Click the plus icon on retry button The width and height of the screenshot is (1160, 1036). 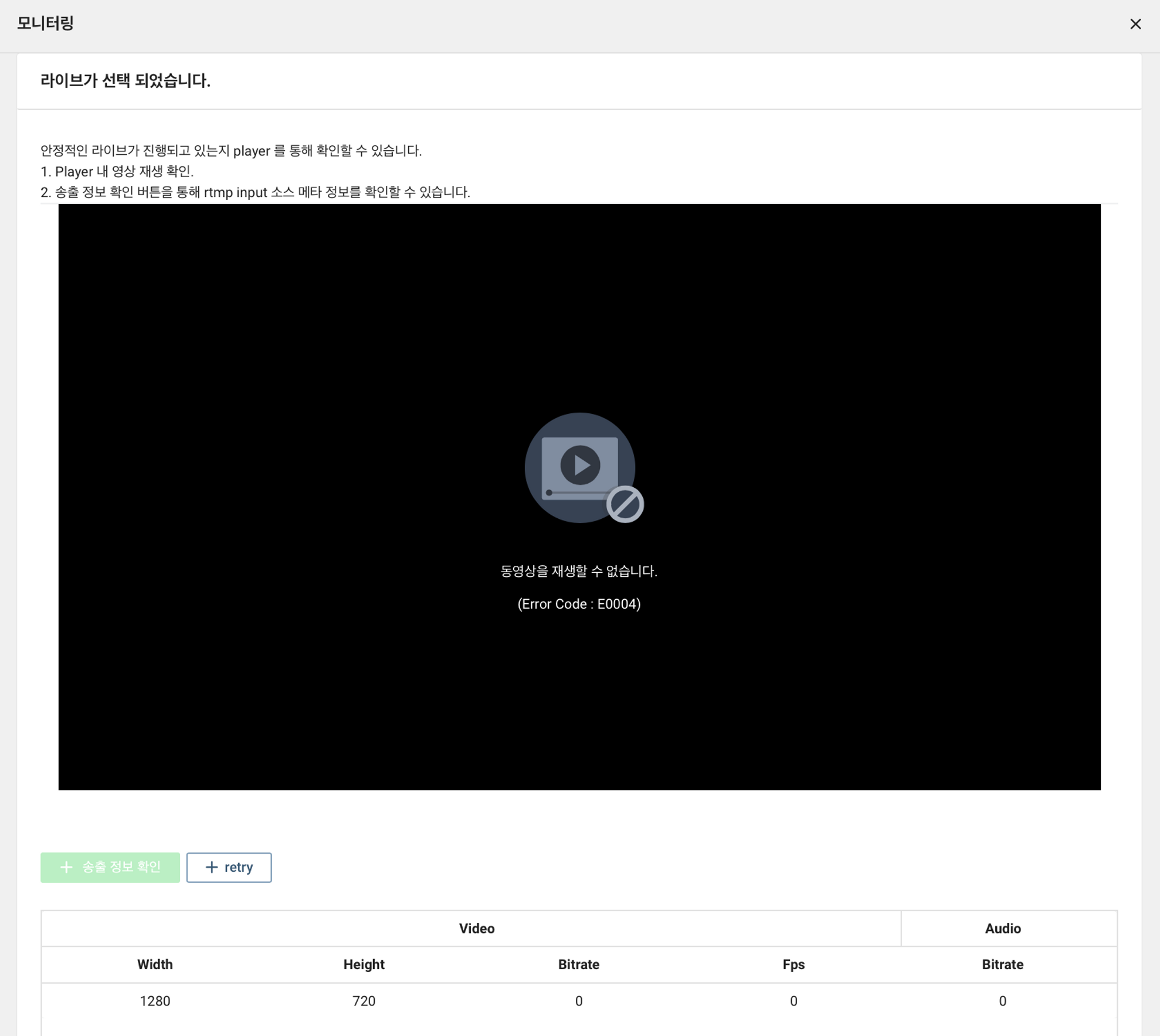pyautogui.click(x=212, y=867)
